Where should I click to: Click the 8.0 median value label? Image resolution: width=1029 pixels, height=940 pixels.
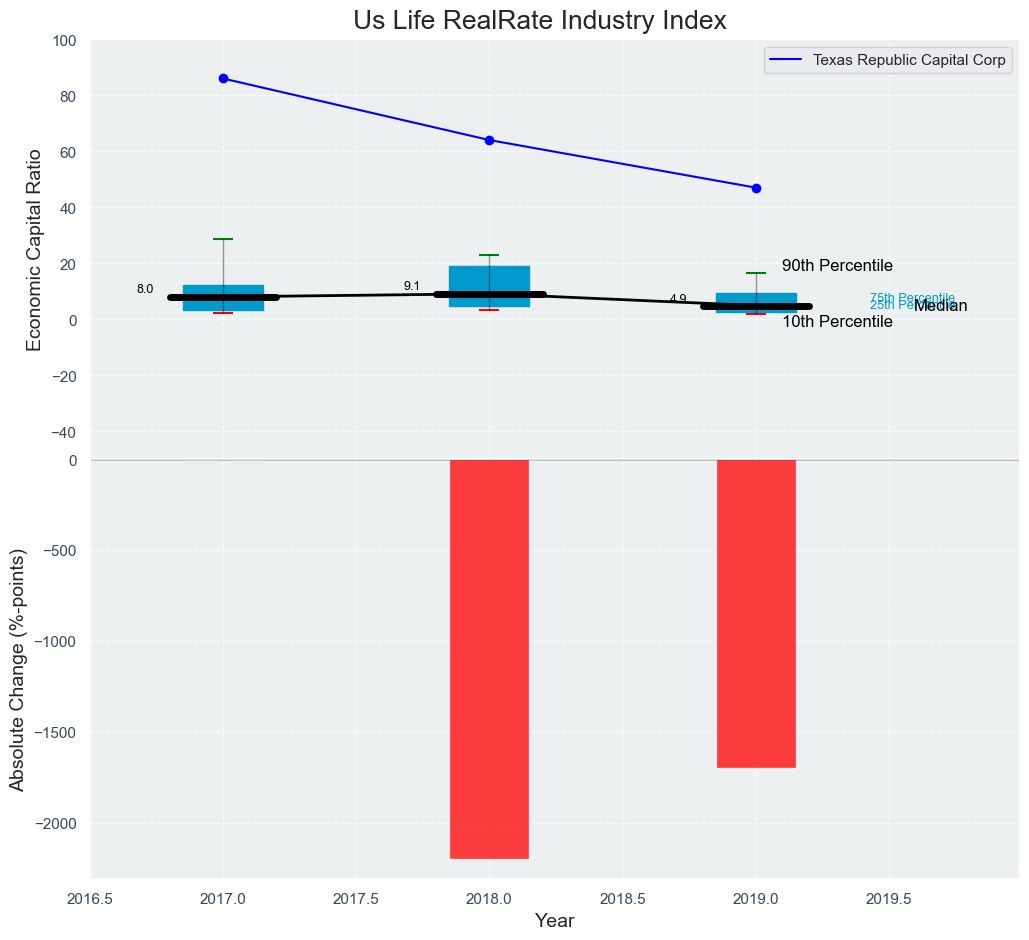tap(145, 290)
